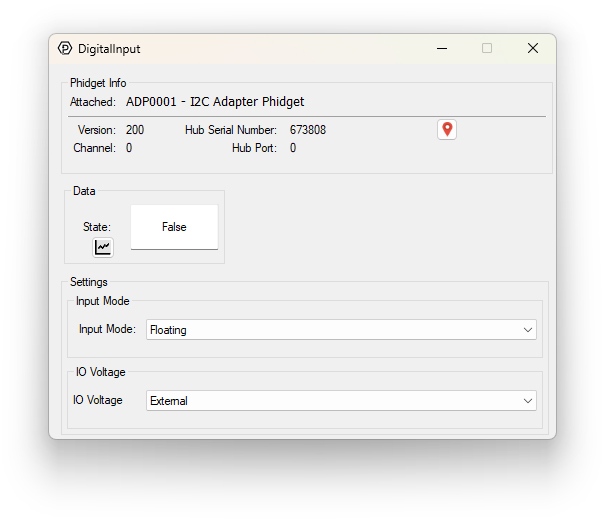This screenshot has height=520, width=604.
Task: Click the map pin location icon
Action: [447, 130]
